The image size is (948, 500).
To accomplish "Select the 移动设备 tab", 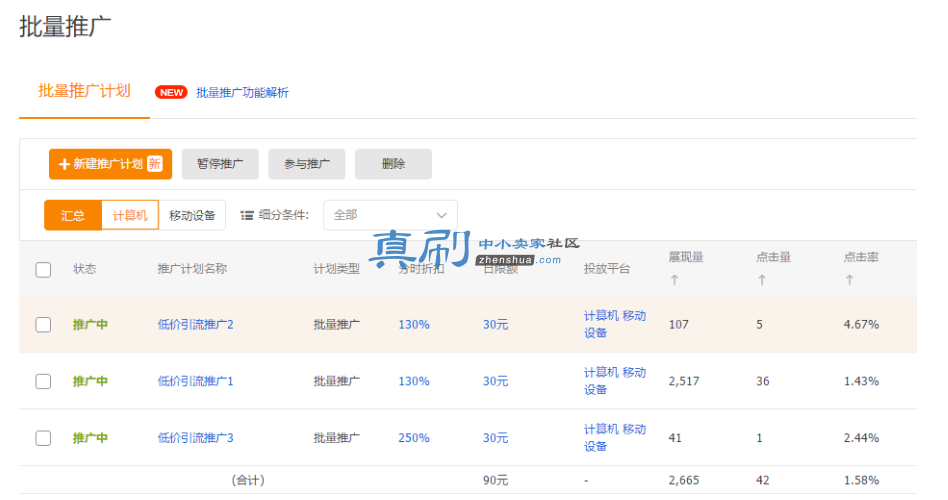I will pos(192,215).
